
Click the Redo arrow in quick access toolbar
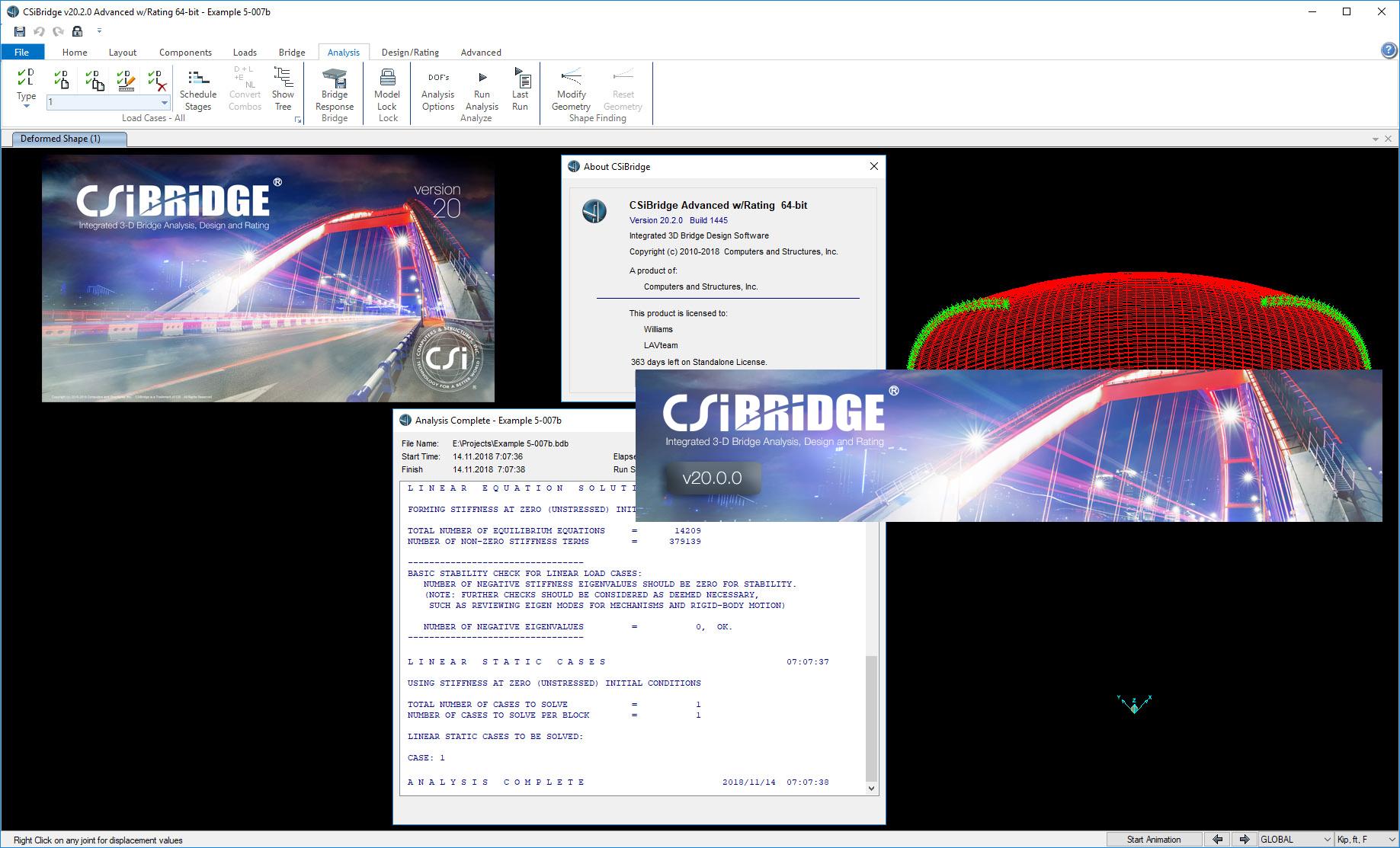click(x=58, y=31)
